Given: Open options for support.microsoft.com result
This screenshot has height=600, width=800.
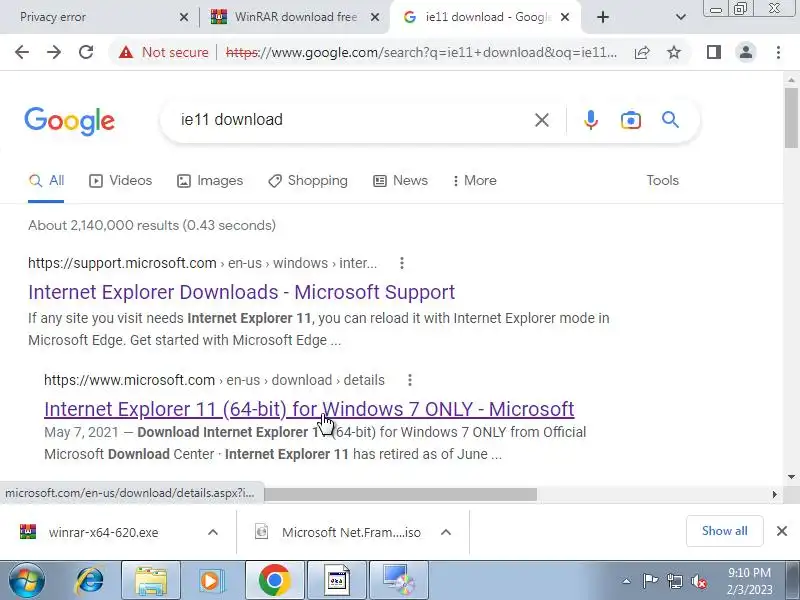Looking at the screenshot, I should [x=402, y=263].
